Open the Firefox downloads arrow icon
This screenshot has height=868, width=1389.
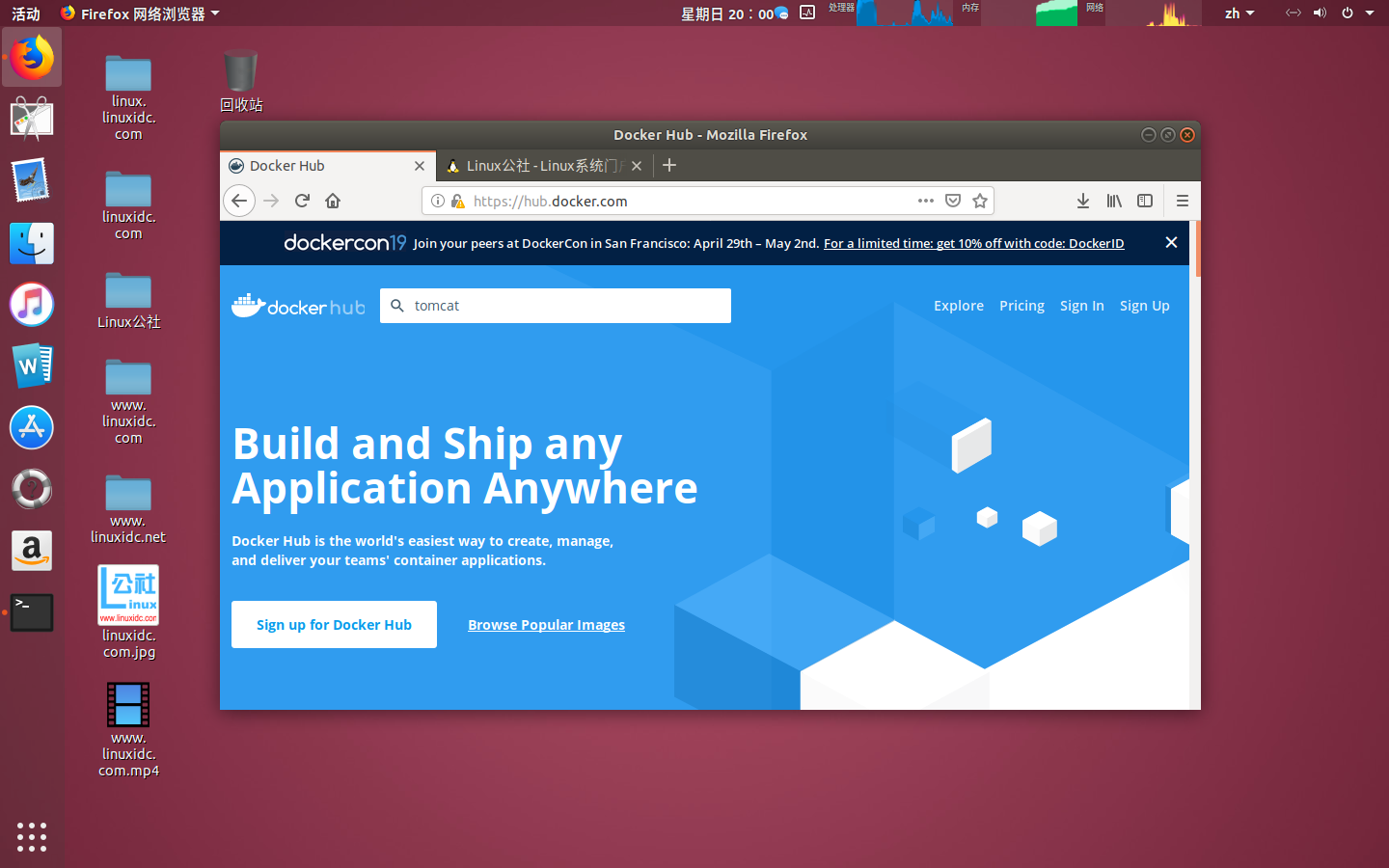(x=1083, y=201)
